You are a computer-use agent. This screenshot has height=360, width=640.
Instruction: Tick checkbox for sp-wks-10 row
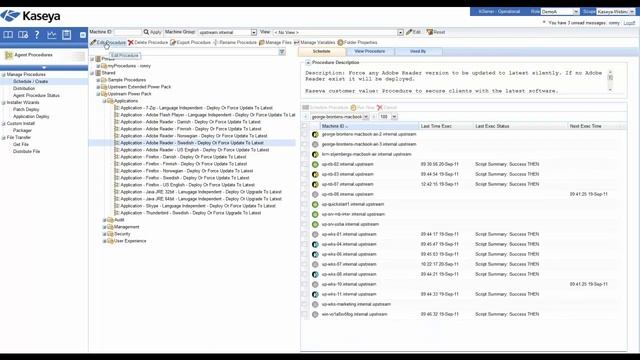point(304,284)
